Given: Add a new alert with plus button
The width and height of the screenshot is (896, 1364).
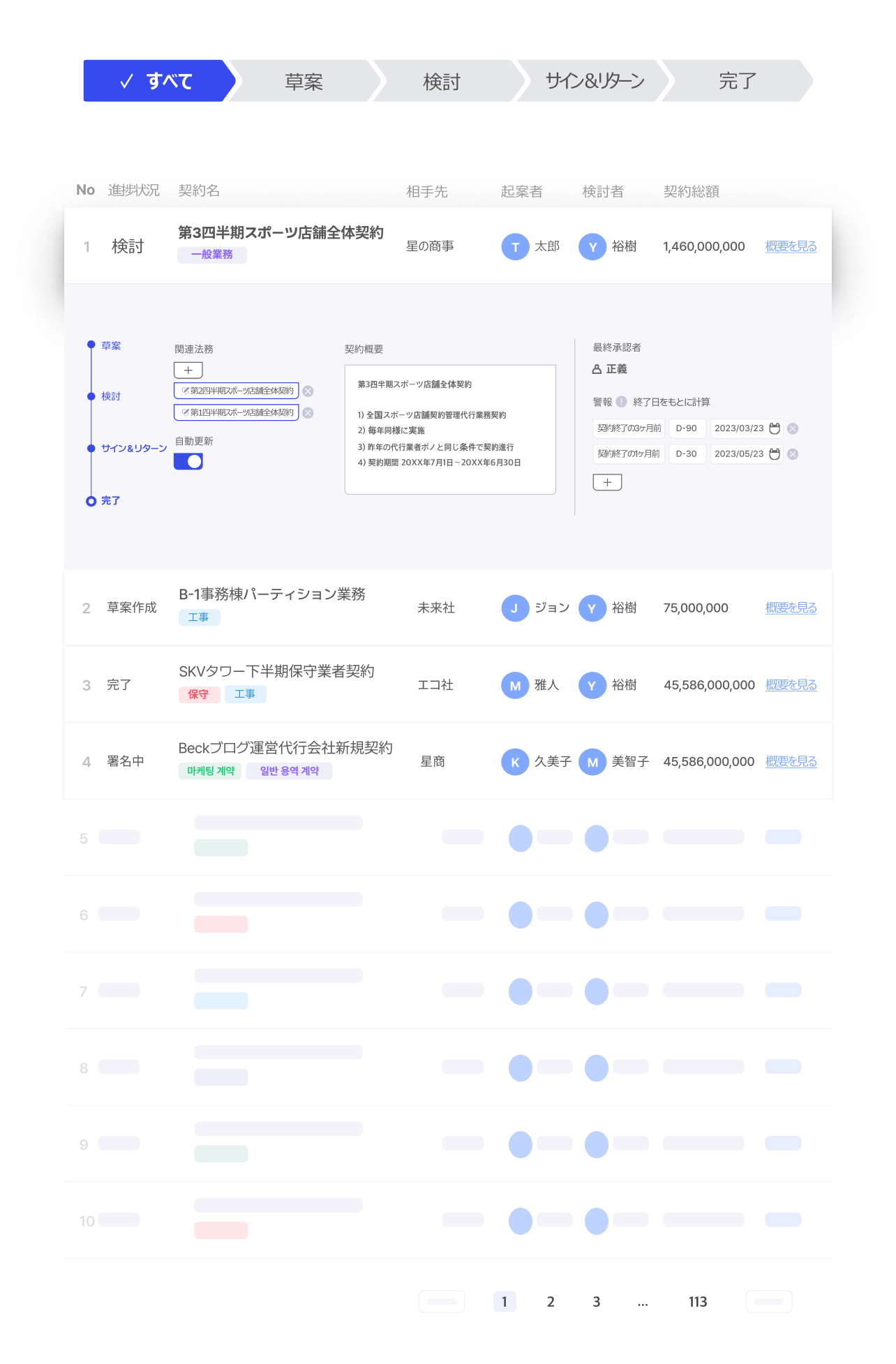Looking at the screenshot, I should [x=607, y=482].
